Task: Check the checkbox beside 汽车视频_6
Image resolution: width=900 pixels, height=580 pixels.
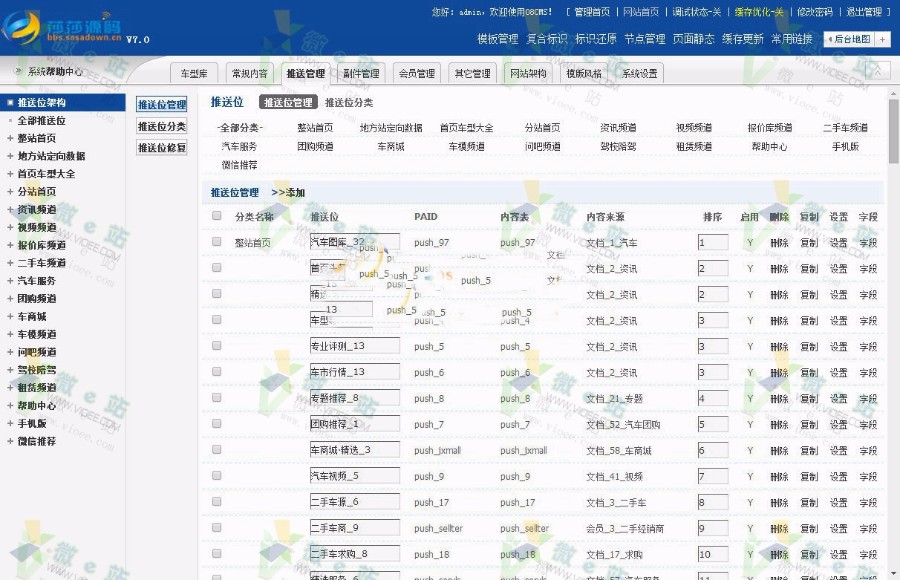Action: [216, 476]
